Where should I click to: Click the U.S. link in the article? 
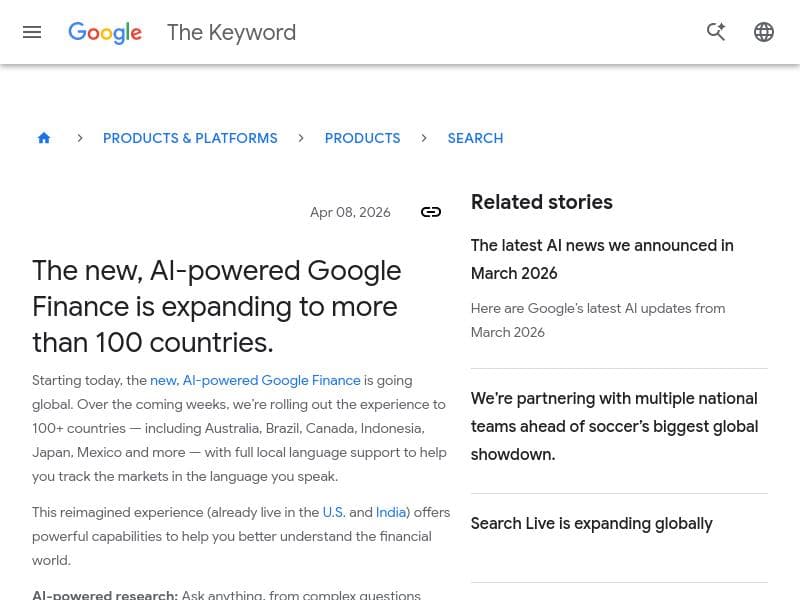point(333,512)
